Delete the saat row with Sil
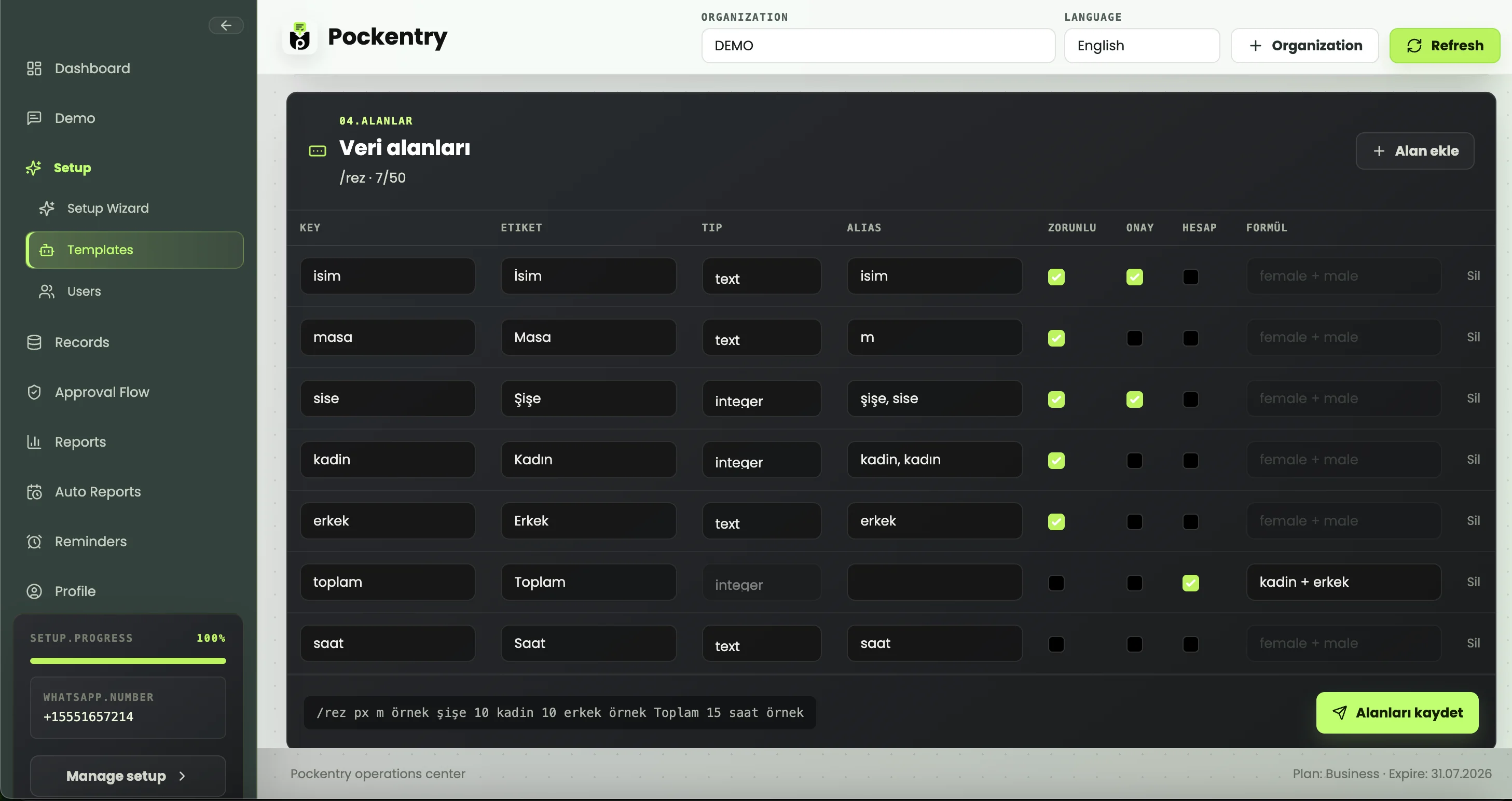Image resolution: width=1512 pixels, height=801 pixels. [1473, 643]
